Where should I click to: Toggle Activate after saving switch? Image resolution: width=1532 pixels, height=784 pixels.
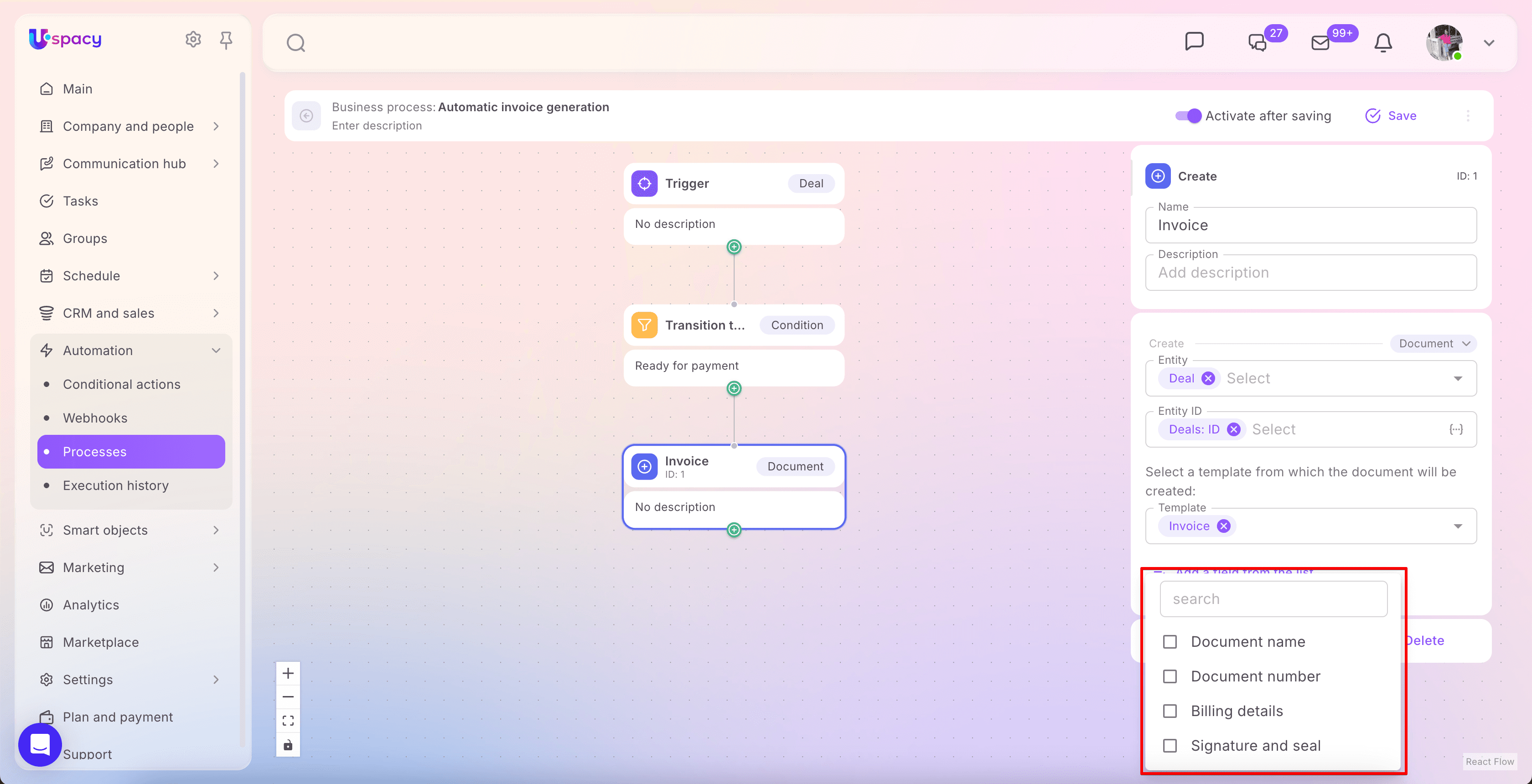1188,116
